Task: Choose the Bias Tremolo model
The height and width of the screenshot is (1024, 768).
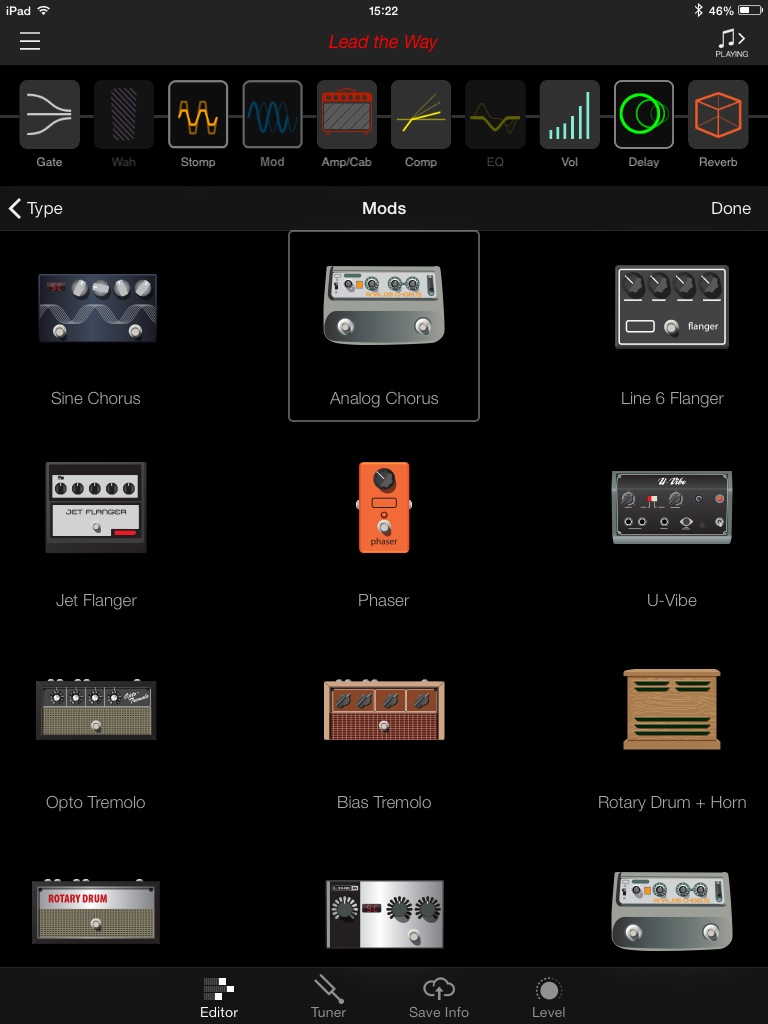Action: tap(384, 709)
